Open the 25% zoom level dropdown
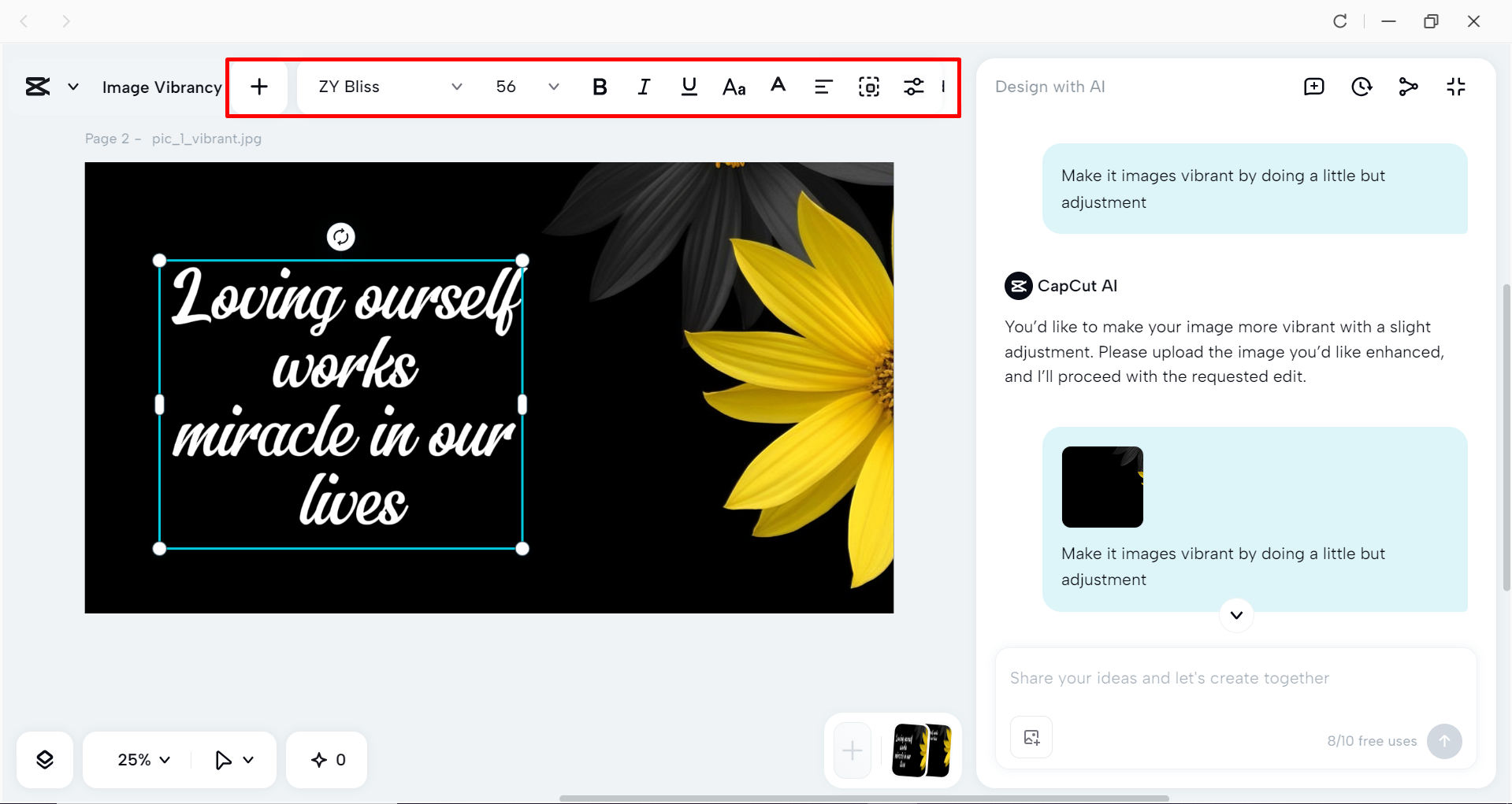 141,759
